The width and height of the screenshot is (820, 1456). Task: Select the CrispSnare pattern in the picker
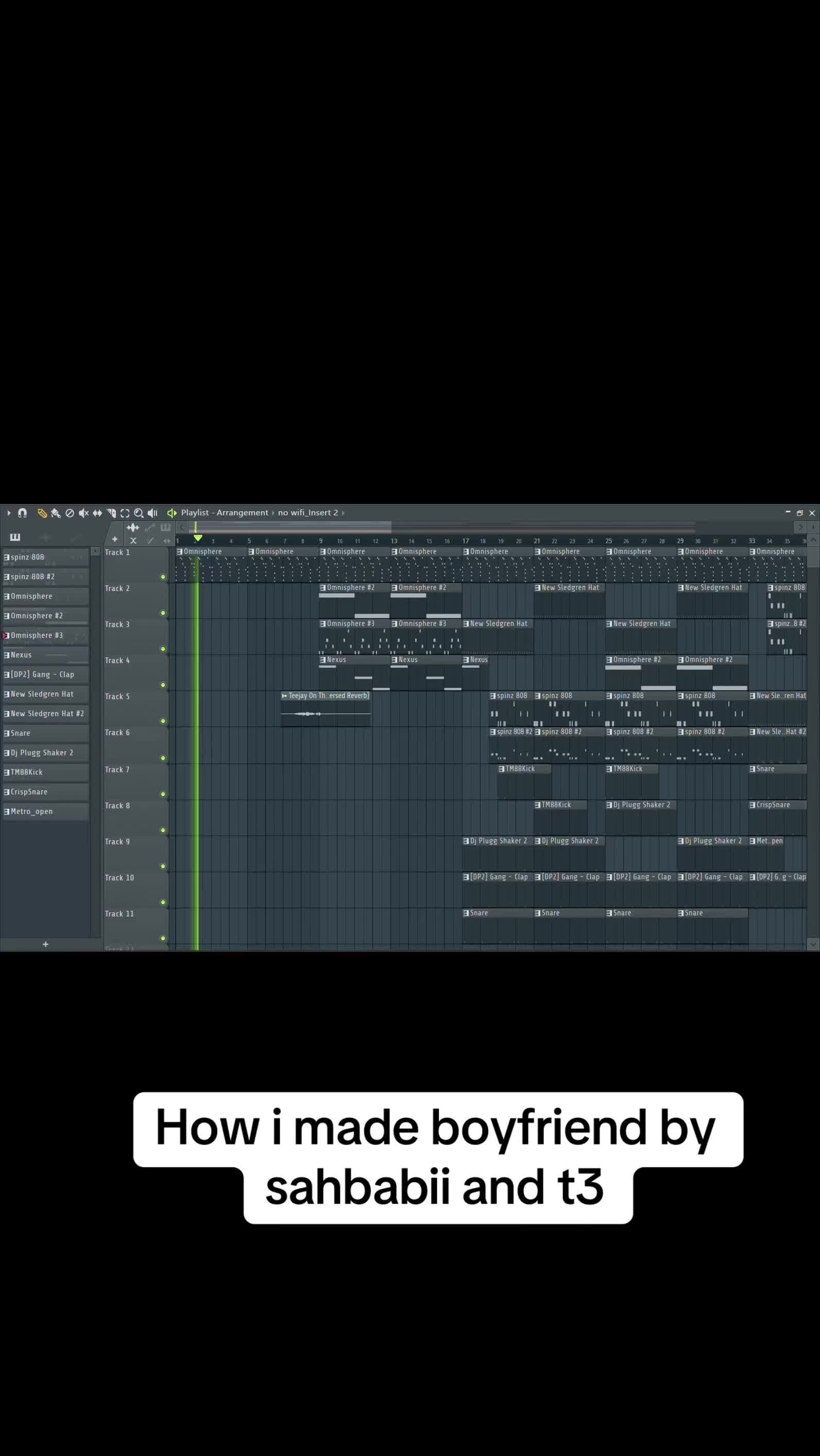point(45,792)
